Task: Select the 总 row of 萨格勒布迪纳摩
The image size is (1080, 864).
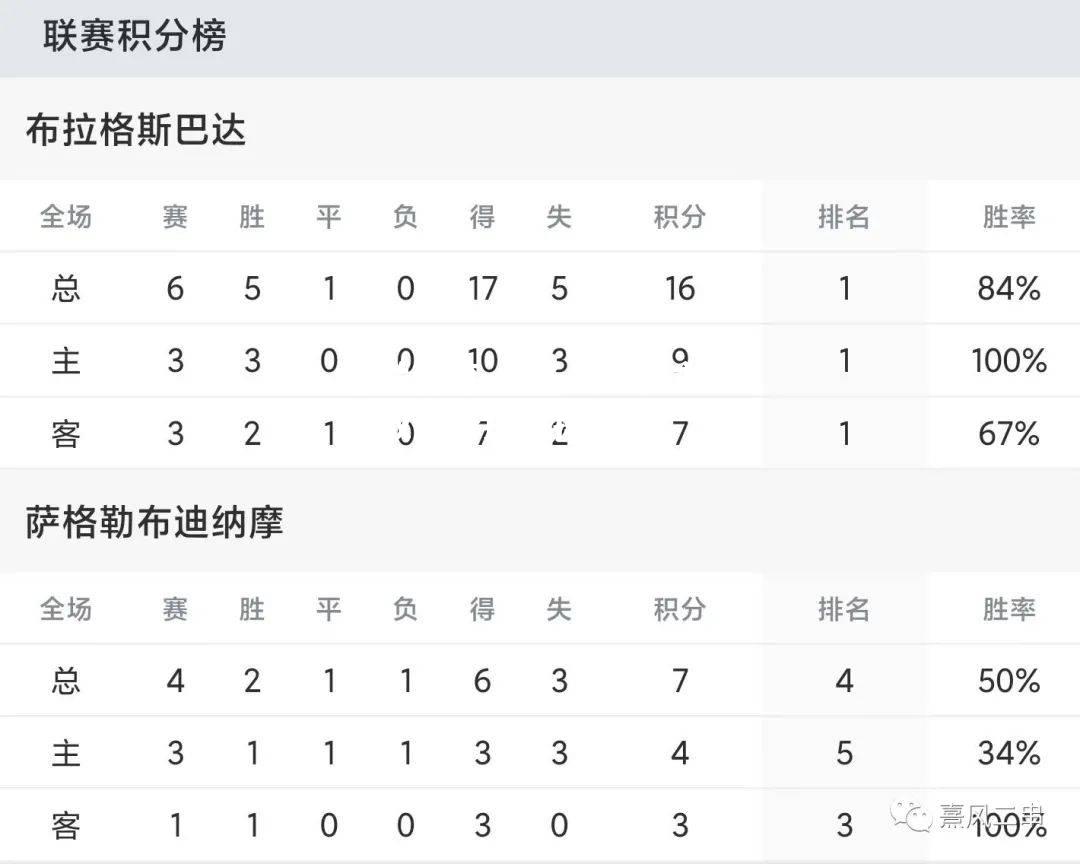Action: [x=540, y=681]
